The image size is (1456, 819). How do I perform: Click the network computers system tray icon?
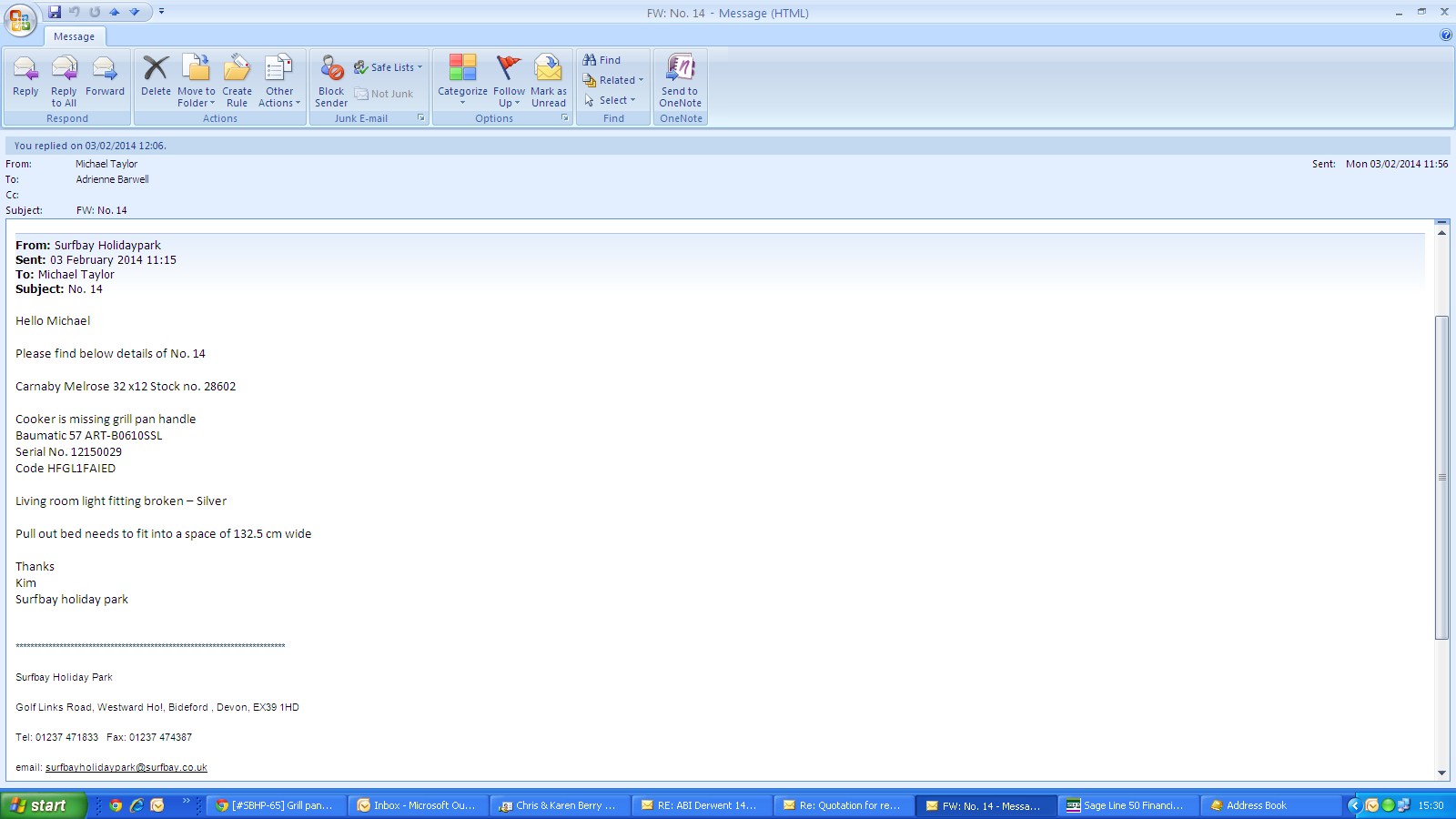point(1404,805)
